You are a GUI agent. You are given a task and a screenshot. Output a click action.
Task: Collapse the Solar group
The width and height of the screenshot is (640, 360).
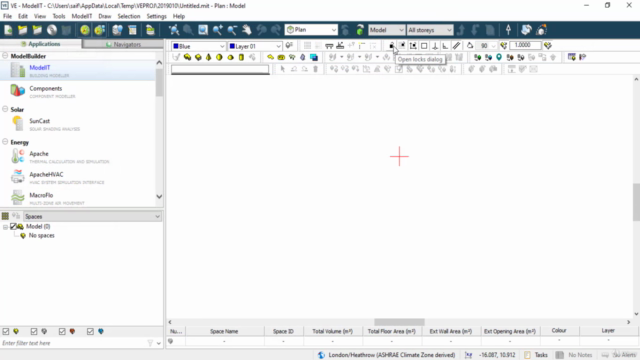(5, 109)
